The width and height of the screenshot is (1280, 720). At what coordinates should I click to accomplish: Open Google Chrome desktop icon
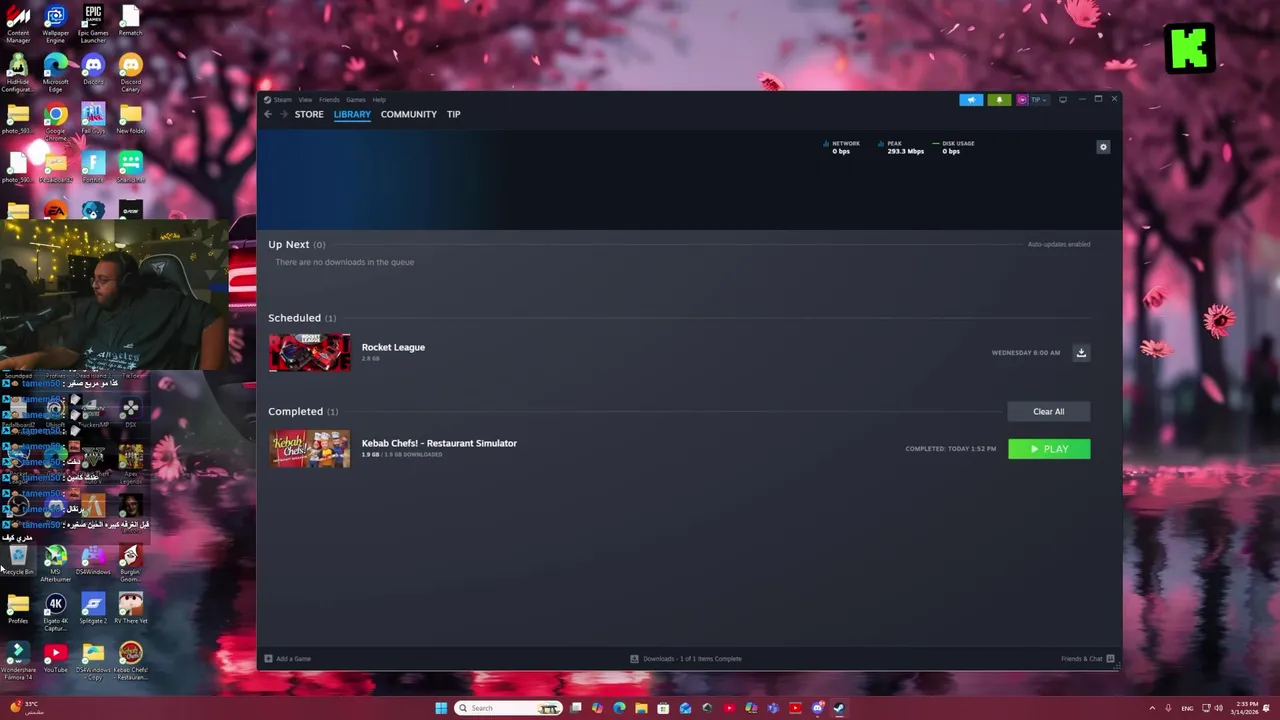pyautogui.click(x=55, y=122)
